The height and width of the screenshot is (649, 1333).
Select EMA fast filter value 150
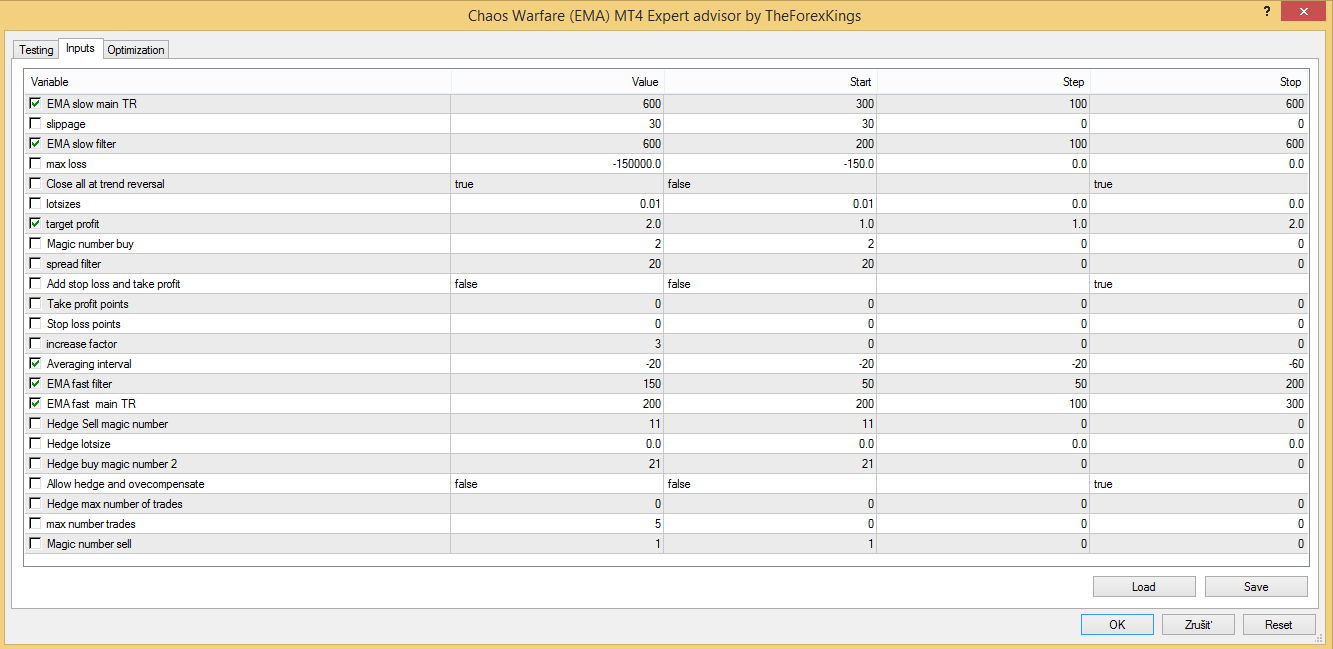click(557, 384)
